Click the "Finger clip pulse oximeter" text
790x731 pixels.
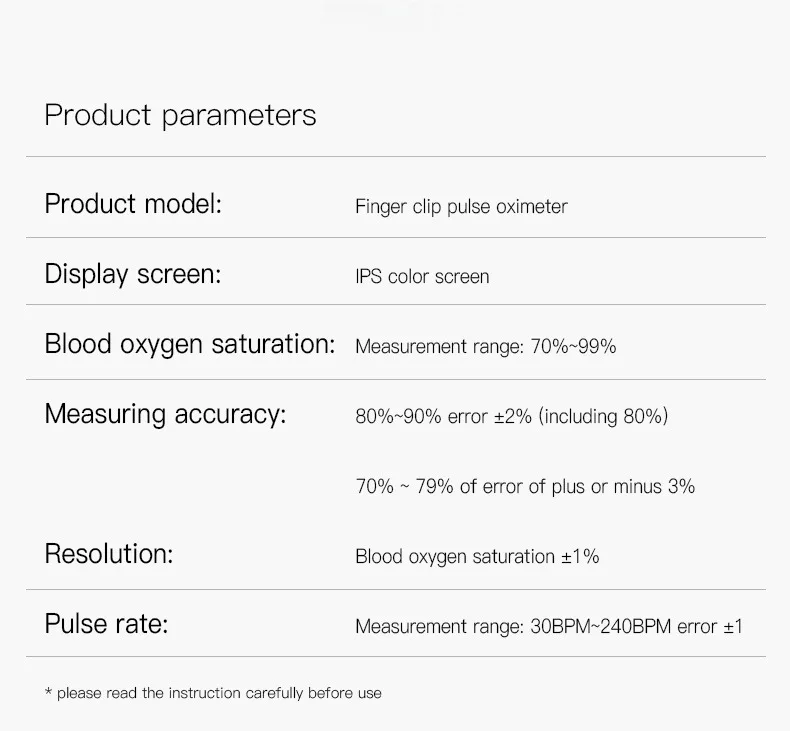(461, 207)
